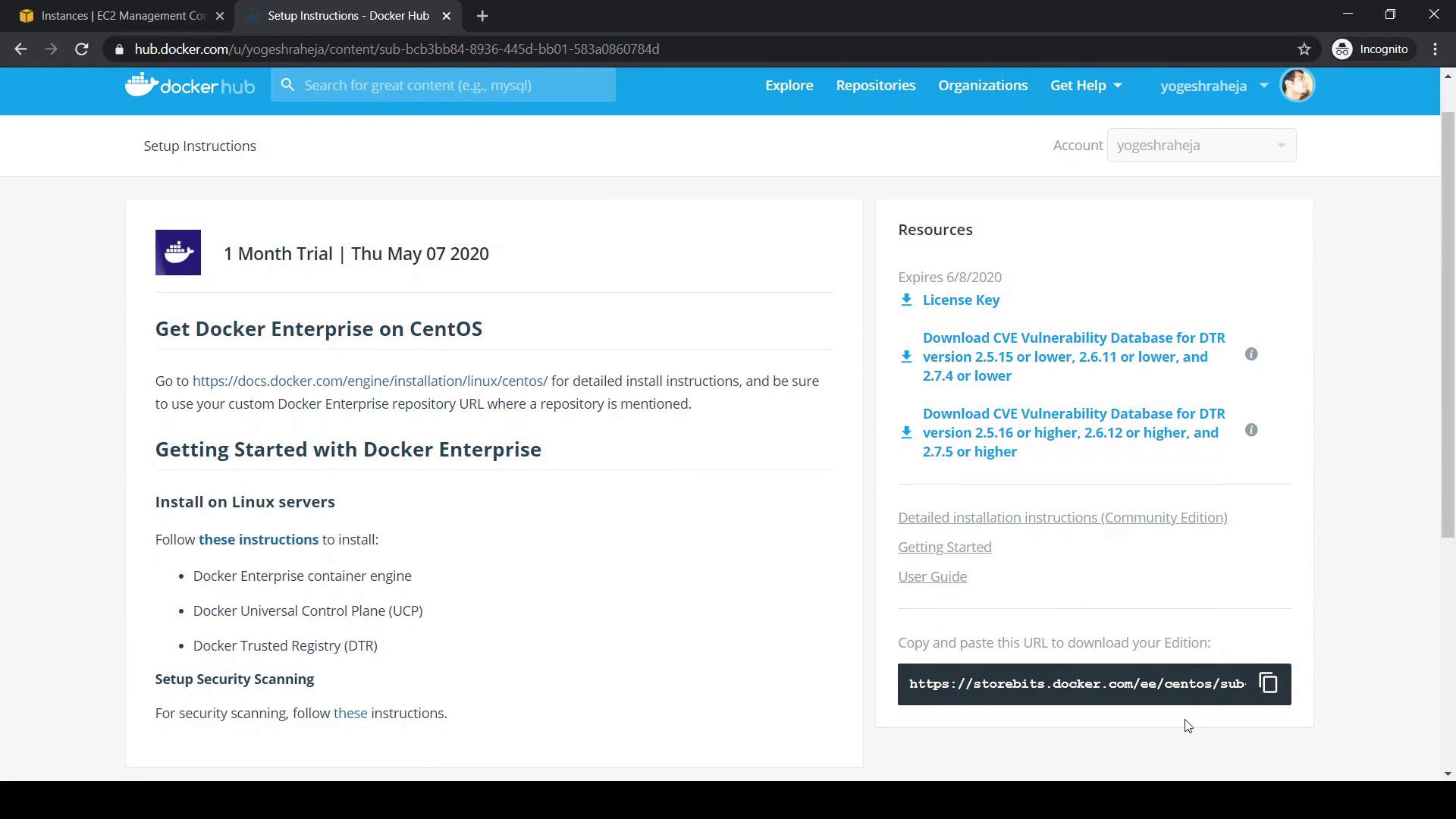The height and width of the screenshot is (819, 1456).
Task: Open Chrome three-dot menu
Action: [1435, 49]
